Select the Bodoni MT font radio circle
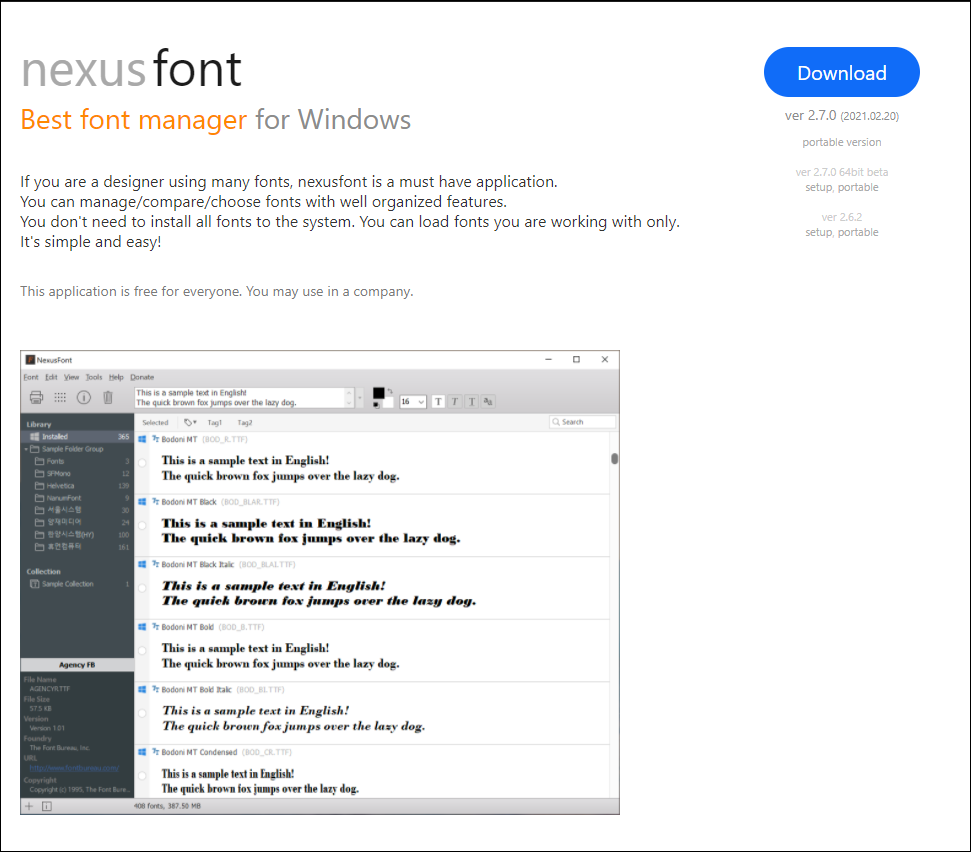Image resolution: width=971 pixels, height=852 pixels. 142,463
